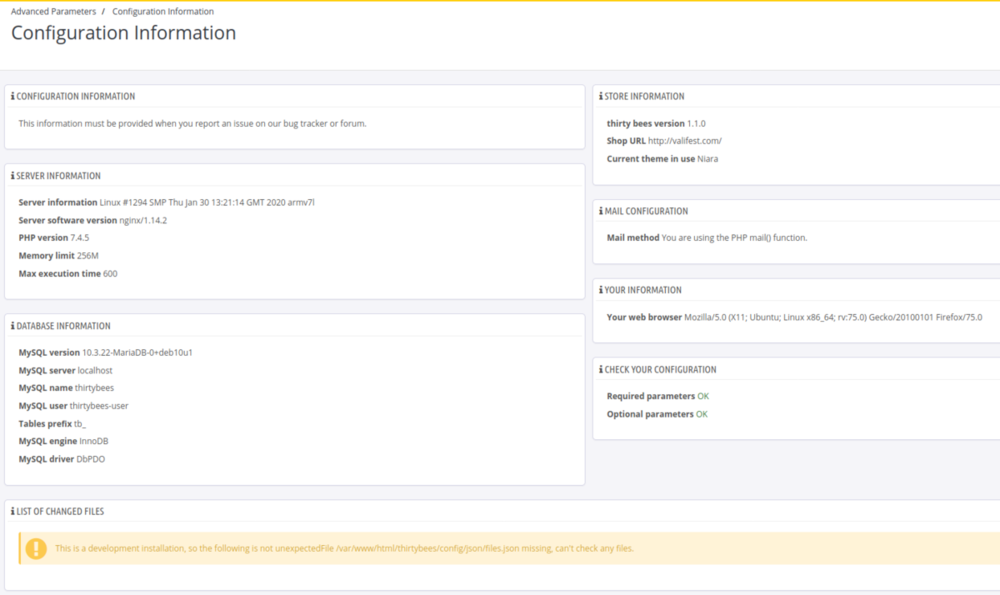The width and height of the screenshot is (1000, 595).
Task: Select Configuration Information breadcrumb item
Action: 163,12
